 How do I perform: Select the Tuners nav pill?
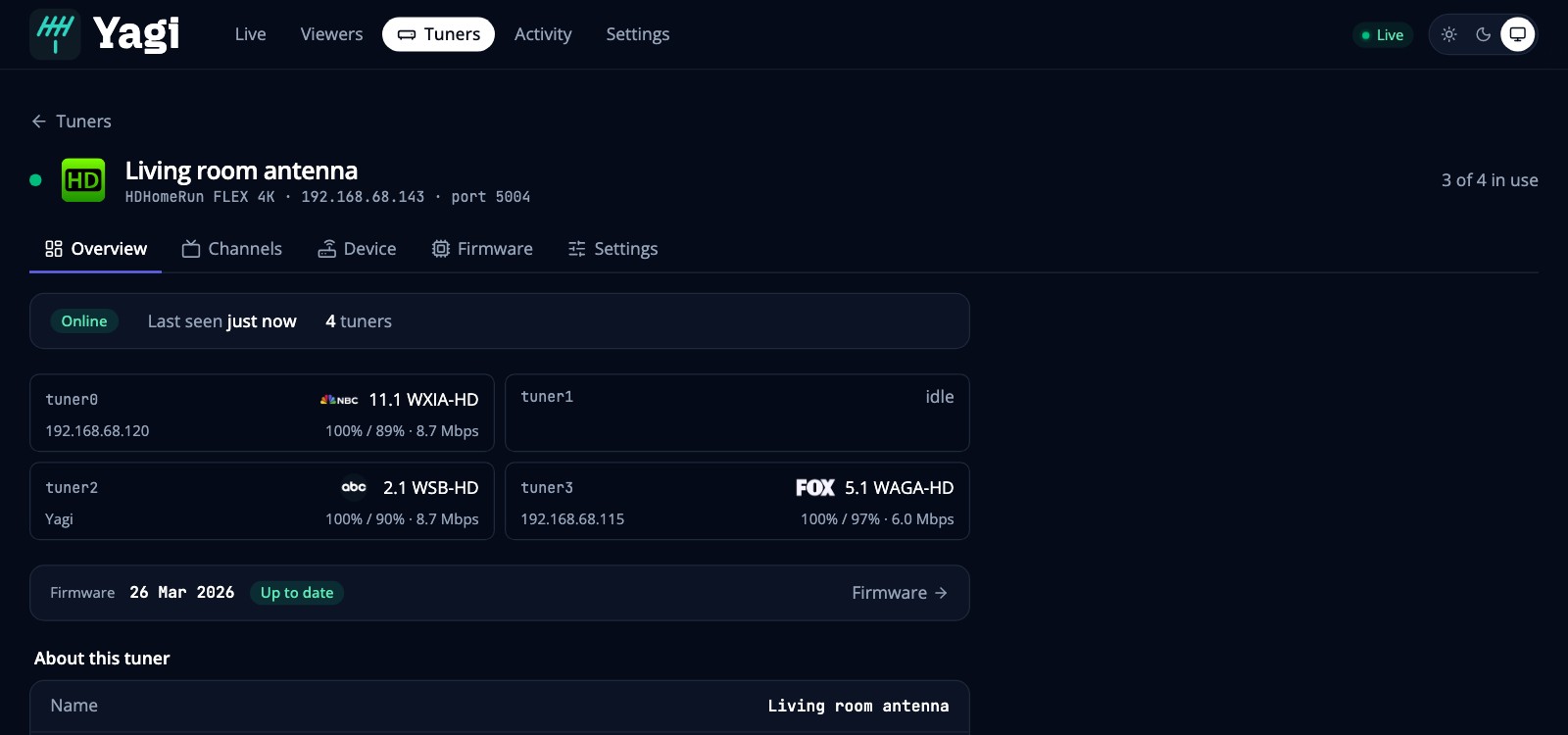(438, 34)
